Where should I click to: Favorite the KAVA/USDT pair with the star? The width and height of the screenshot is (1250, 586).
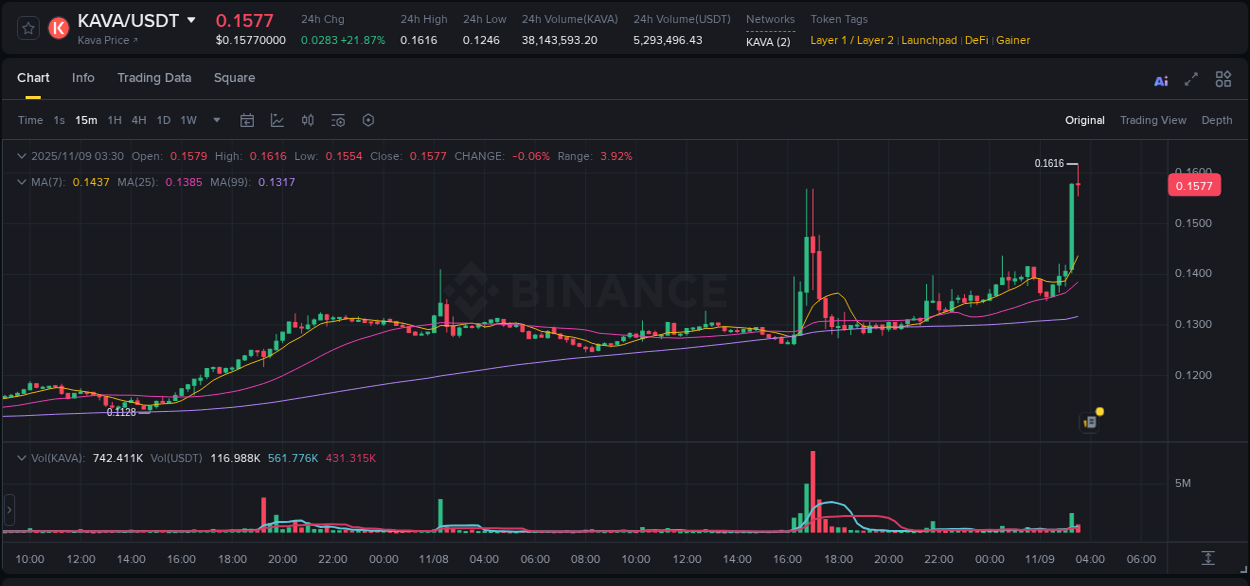(28, 27)
